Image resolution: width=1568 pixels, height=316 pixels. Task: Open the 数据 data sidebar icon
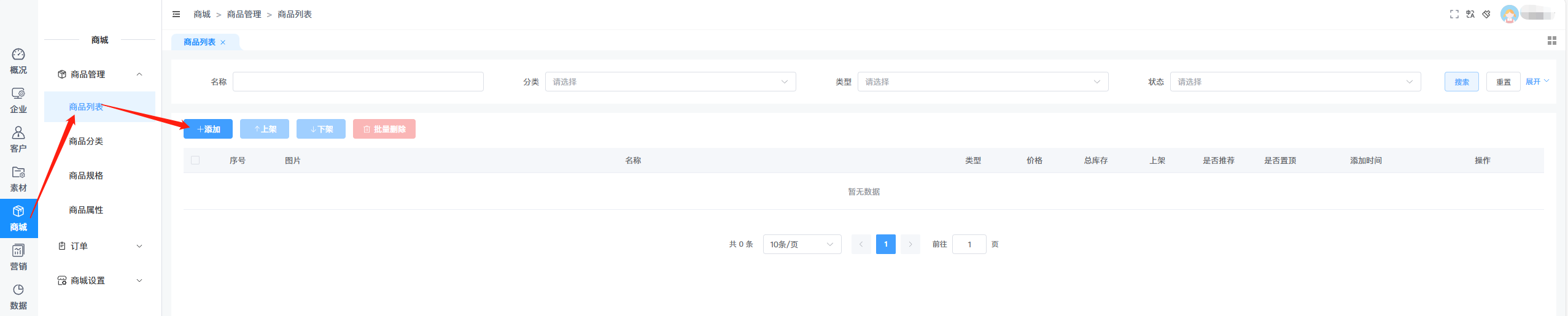click(18, 296)
